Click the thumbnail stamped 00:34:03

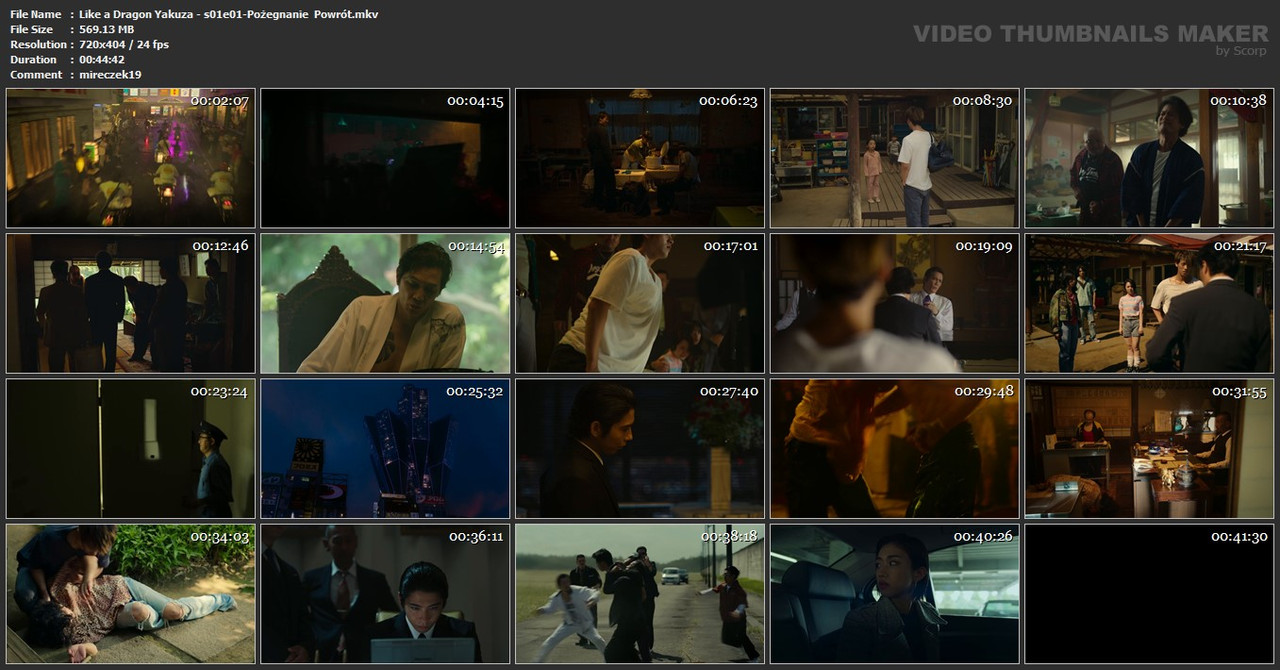tap(131, 594)
